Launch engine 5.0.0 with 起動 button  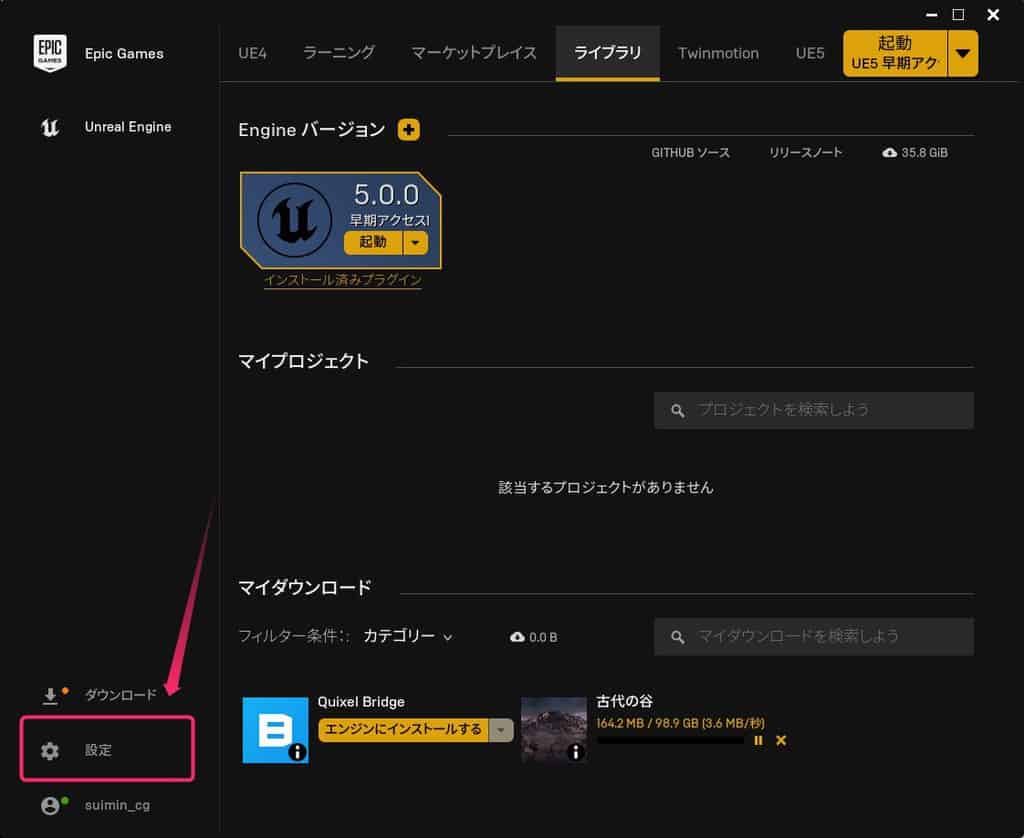tap(373, 242)
